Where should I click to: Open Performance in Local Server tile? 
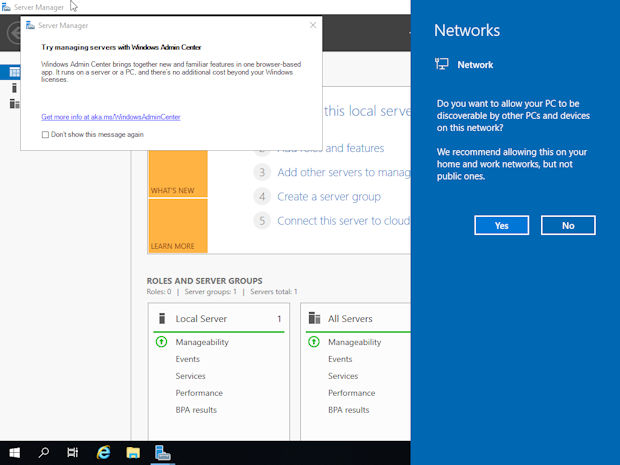(x=199, y=393)
